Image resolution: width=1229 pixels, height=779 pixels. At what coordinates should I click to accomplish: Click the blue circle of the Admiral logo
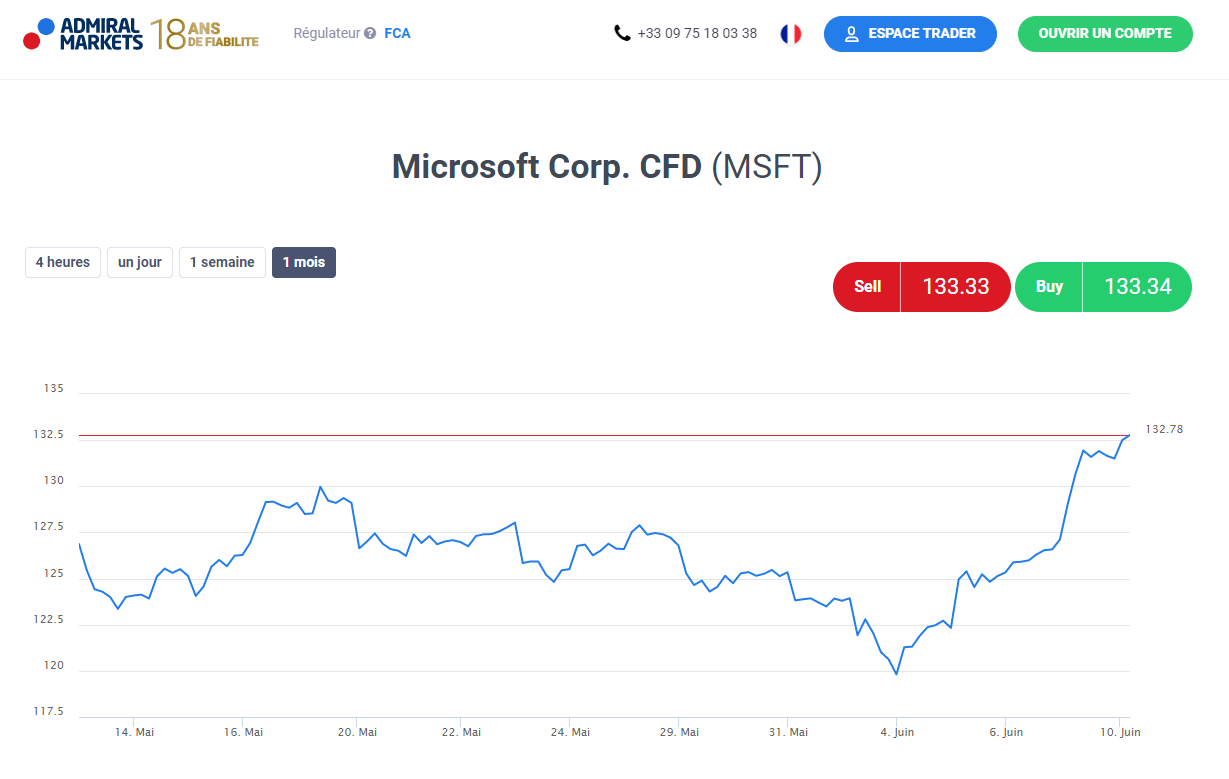(x=45, y=25)
